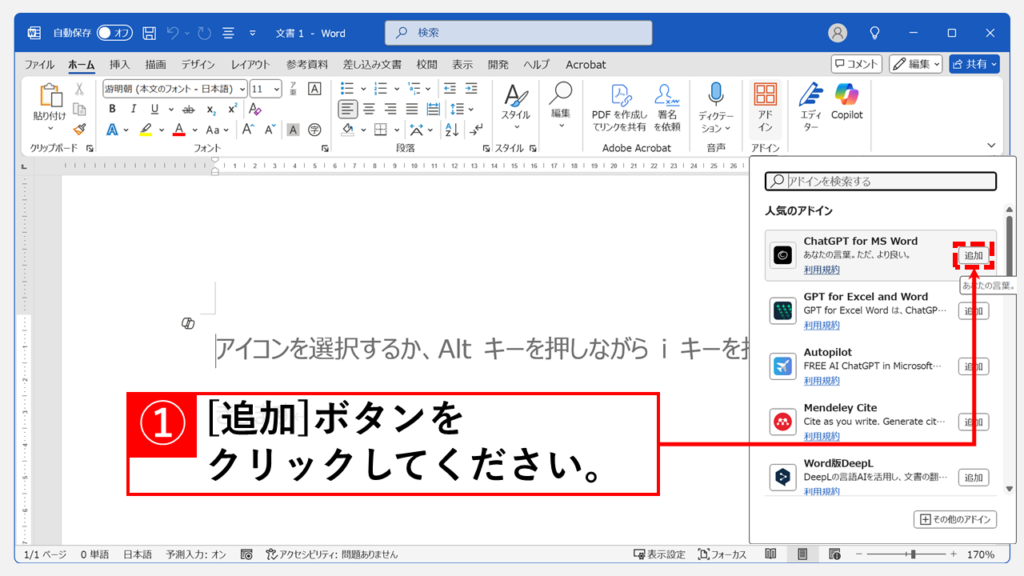Click the Save icon in title bar
The width and height of the screenshot is (1024, 576).
point(149,33)
